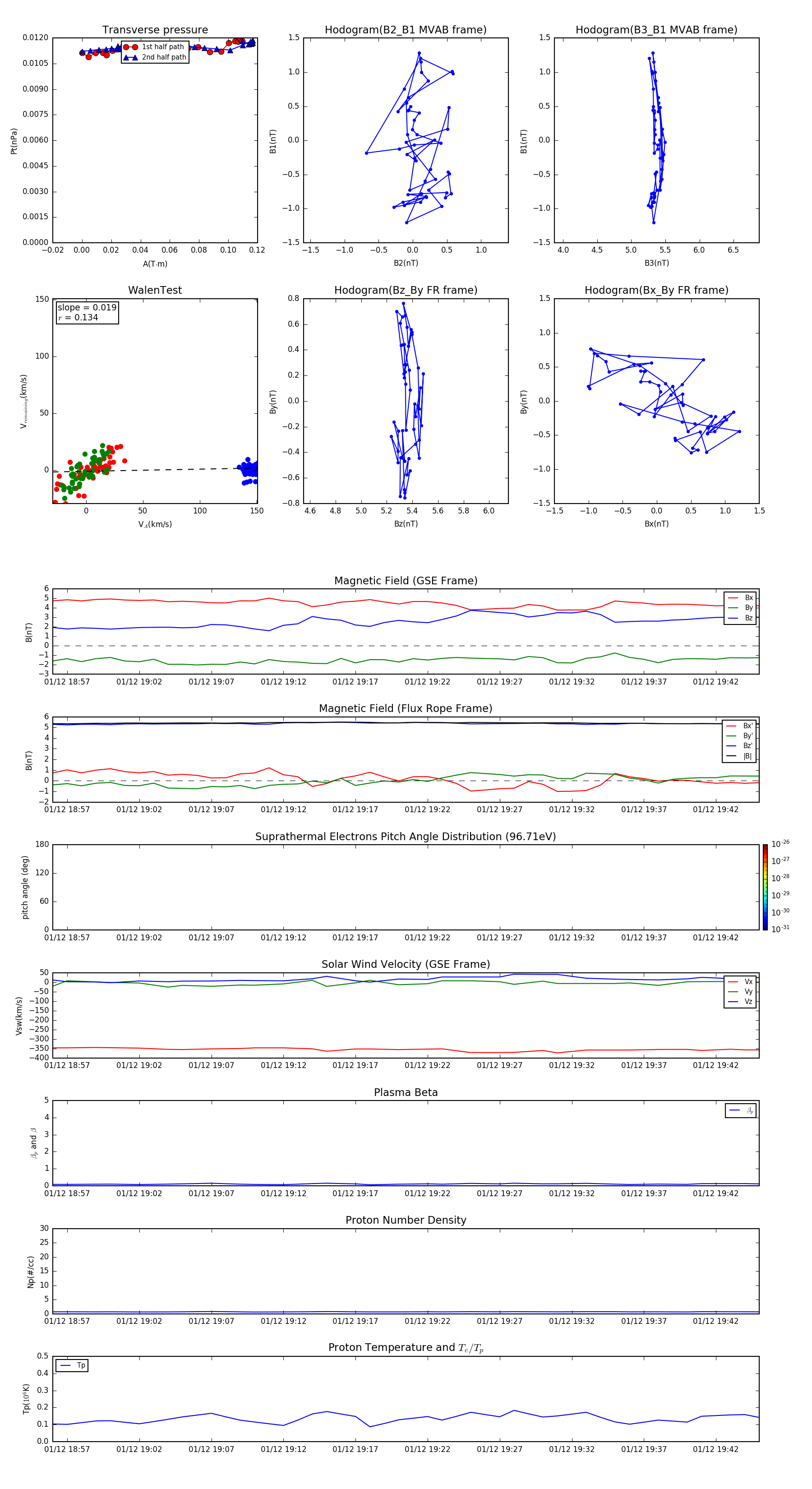The width and height of the screenshot is (812, 1489).
Task: Click the Bx' legend entry in Flux Rope panel
Action: tap(740, 726)
